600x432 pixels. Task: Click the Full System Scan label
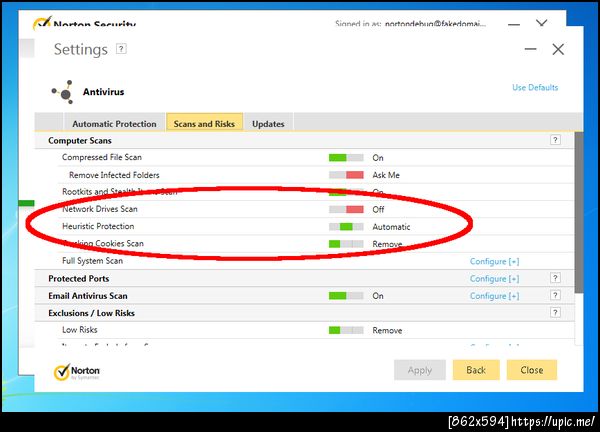92,261
